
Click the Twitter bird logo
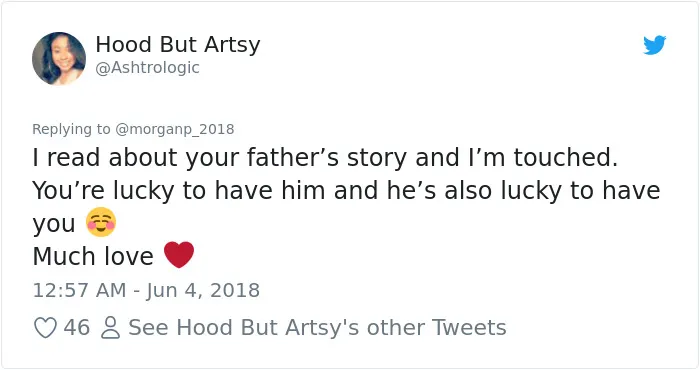(x=654, y=45)
